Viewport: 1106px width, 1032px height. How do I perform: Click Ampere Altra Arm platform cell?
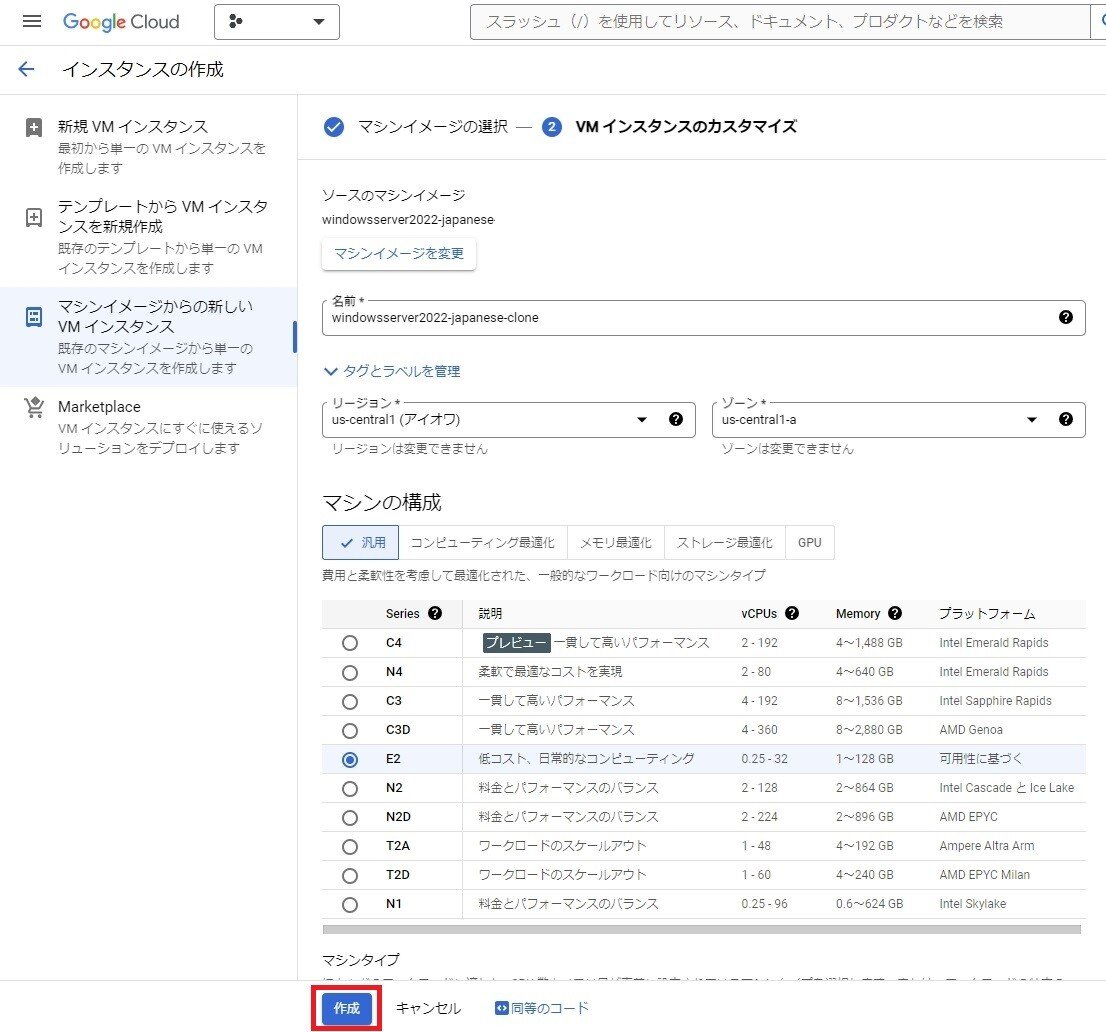(987, 846)
